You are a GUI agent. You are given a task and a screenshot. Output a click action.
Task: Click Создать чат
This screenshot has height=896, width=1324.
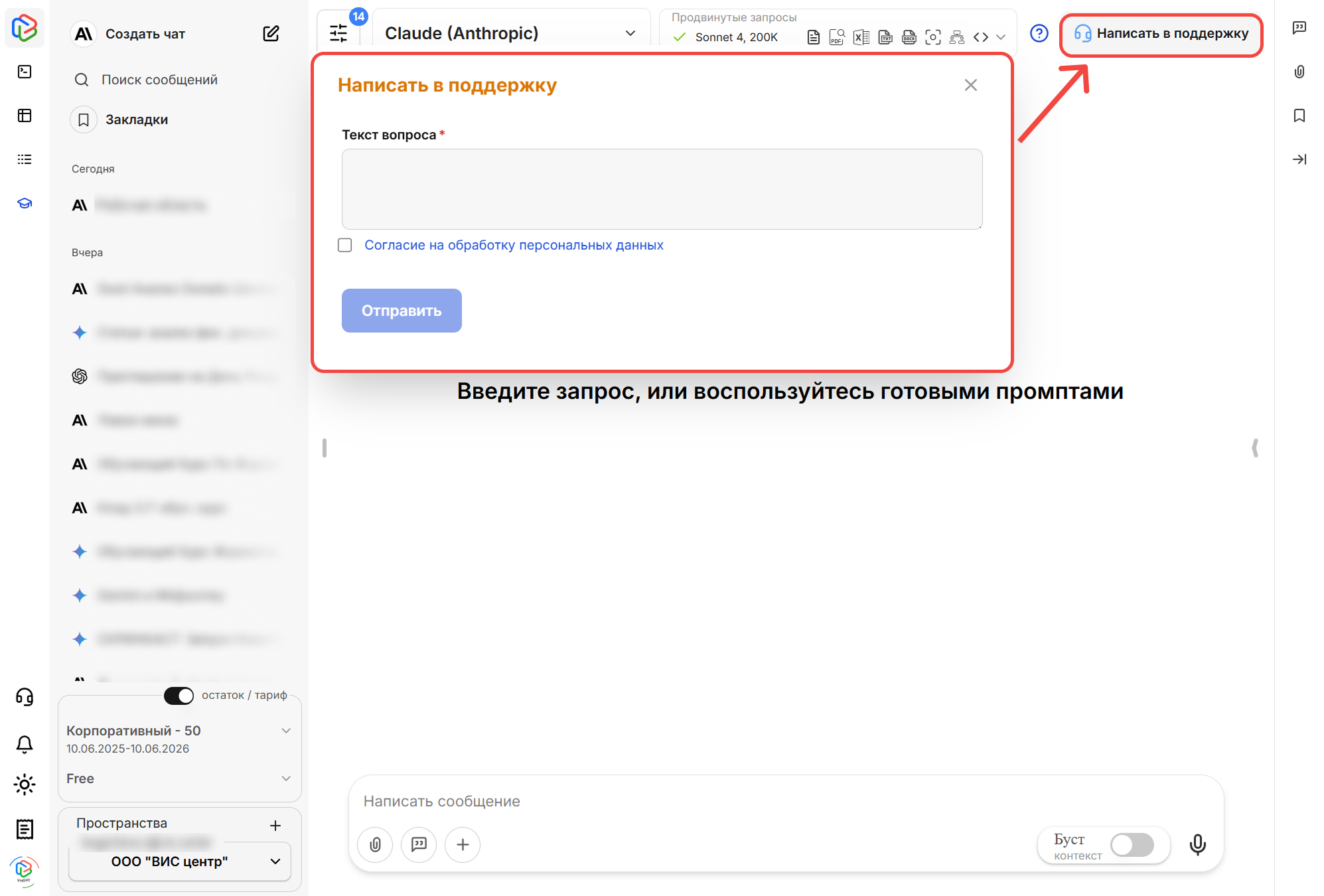point(145,34)
